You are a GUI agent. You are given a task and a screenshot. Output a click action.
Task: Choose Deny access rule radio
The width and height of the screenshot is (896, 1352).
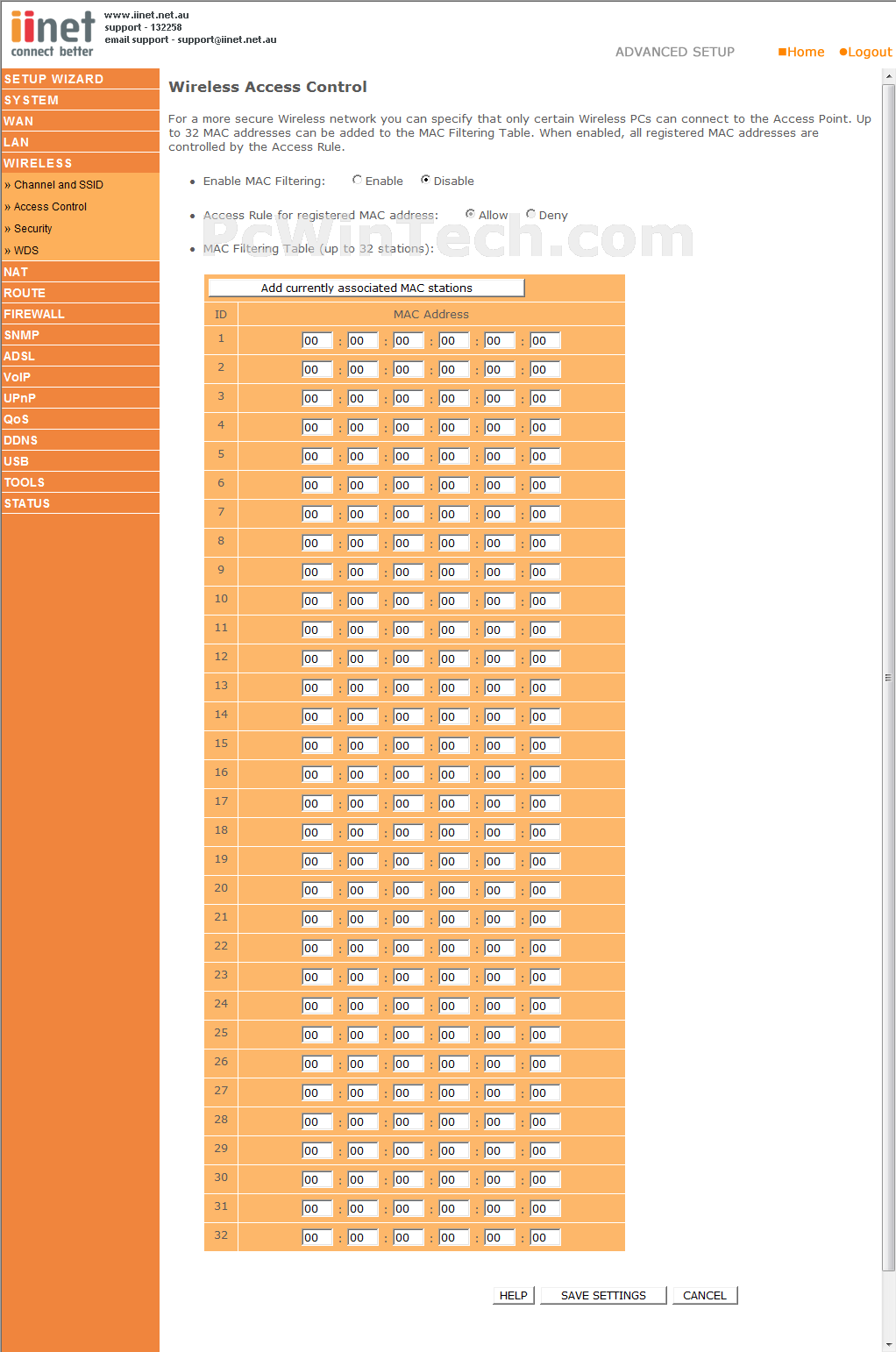tap(530, 214)
